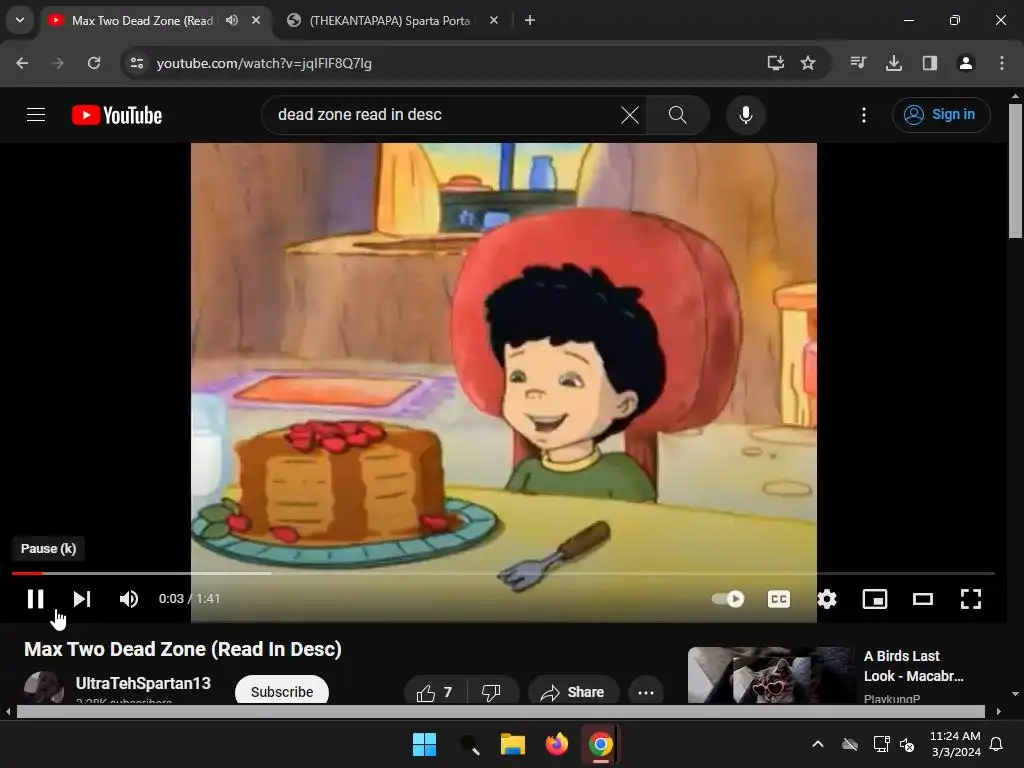Switch to the Sparta Porta tab
The image size is (1024, 768).
point(389,21)
